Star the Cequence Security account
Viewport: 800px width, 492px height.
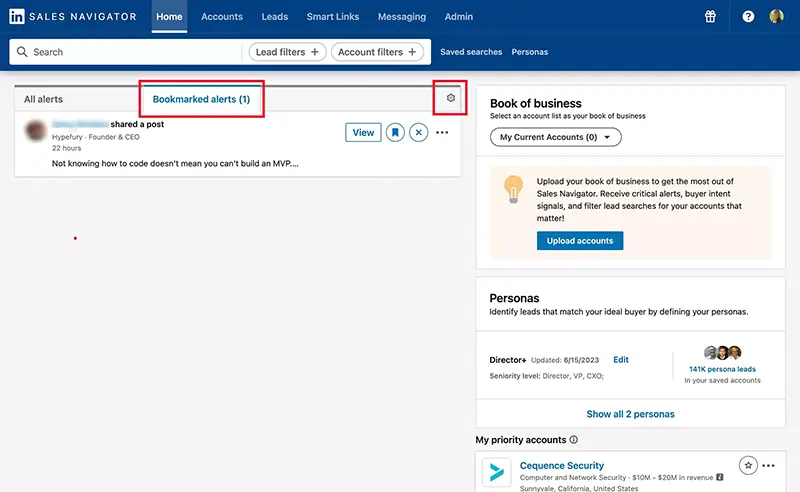tap(748, 465)
